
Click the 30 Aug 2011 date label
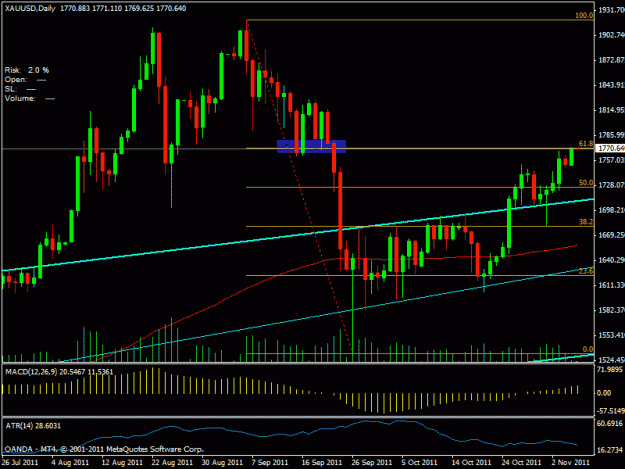pos(222,463)
